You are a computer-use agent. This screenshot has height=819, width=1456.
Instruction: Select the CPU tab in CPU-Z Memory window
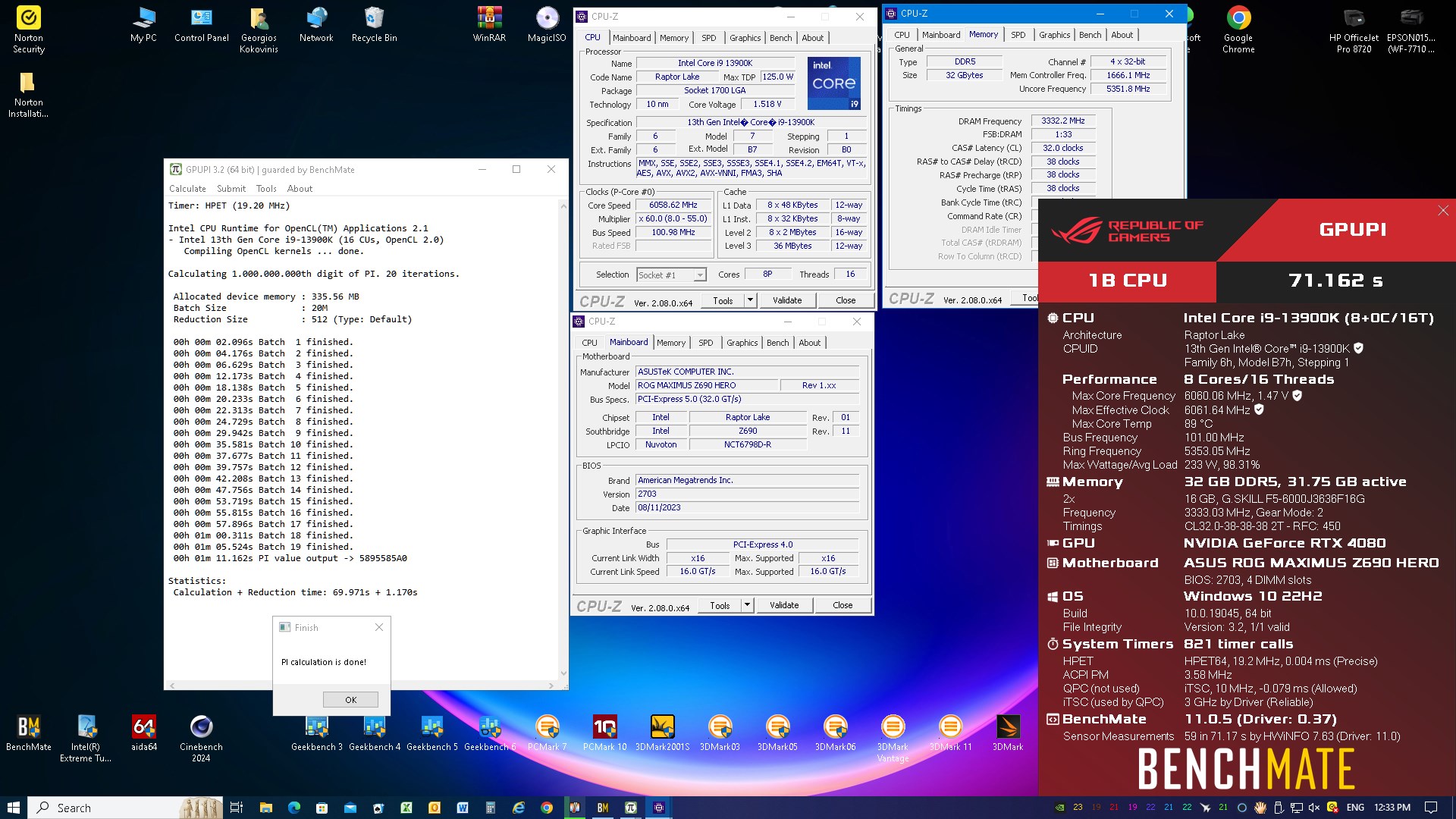(902, 35)
